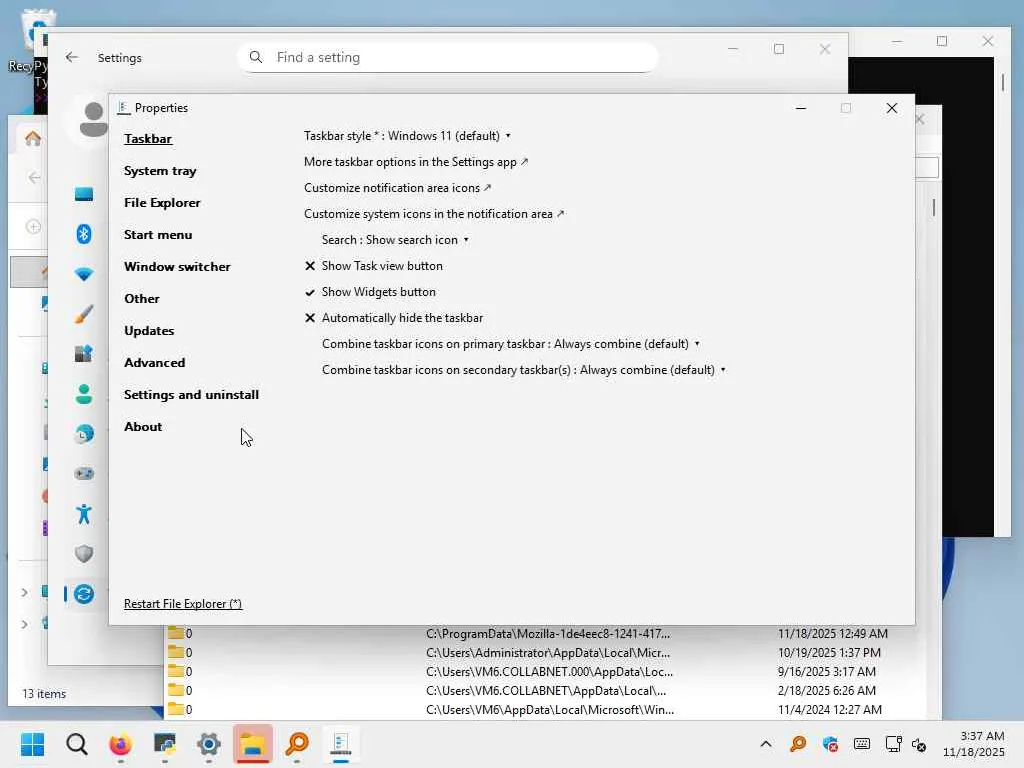Open the Other section

click(142, 298)
